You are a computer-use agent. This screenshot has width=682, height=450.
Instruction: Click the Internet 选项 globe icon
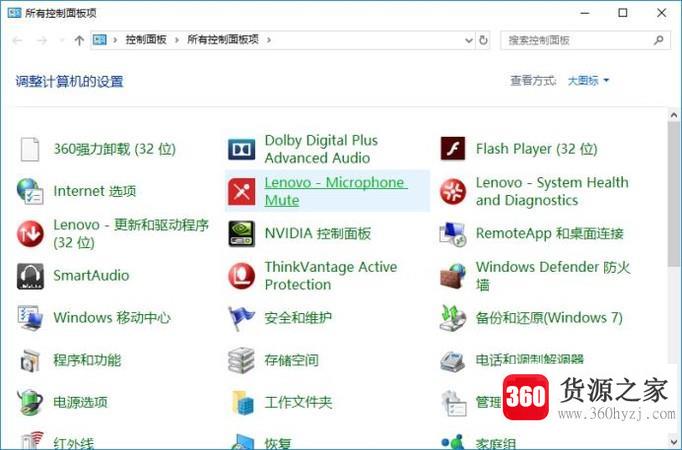[x=30, y=191]
